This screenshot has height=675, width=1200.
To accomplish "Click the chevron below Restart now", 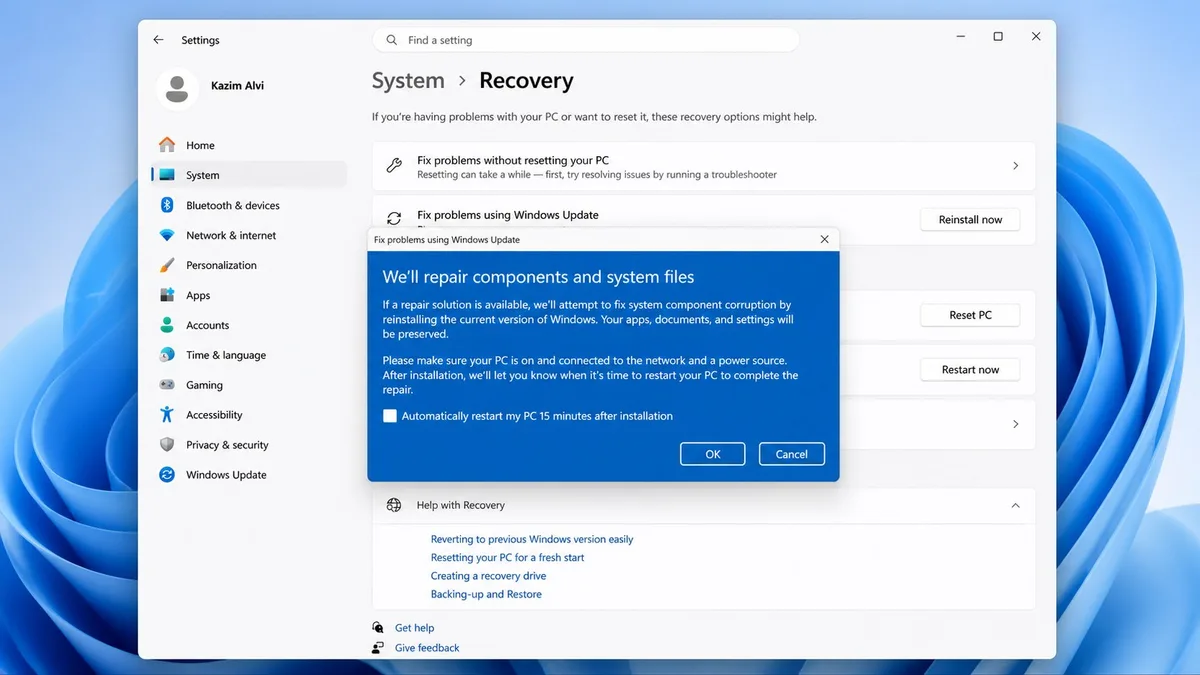I will click(x=1015, y=424).
